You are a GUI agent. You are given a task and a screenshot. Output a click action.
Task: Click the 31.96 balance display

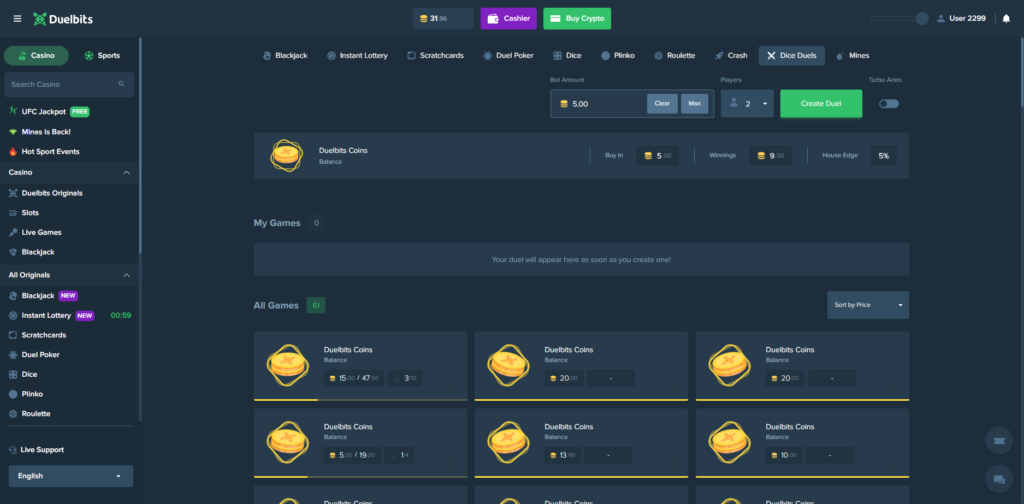tap(443, 19)
